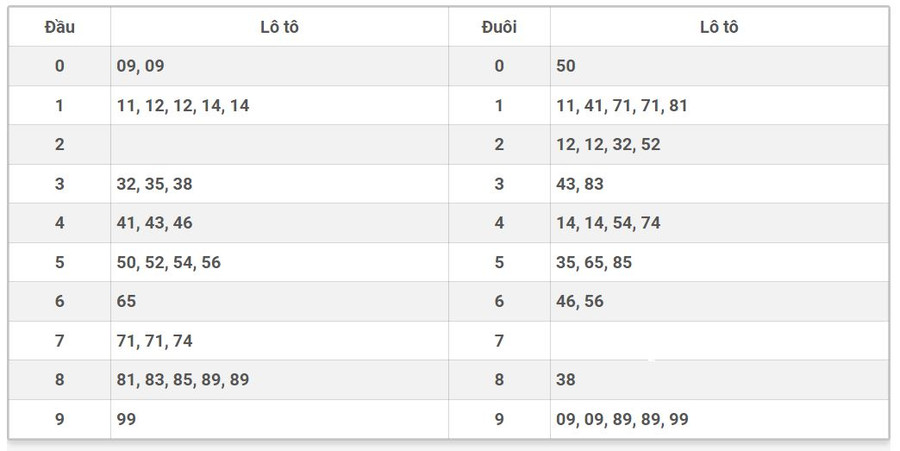The image size is (900, 451).
Task: Click the 41, 43, 46 cell
Action: (x=154, y=223)
